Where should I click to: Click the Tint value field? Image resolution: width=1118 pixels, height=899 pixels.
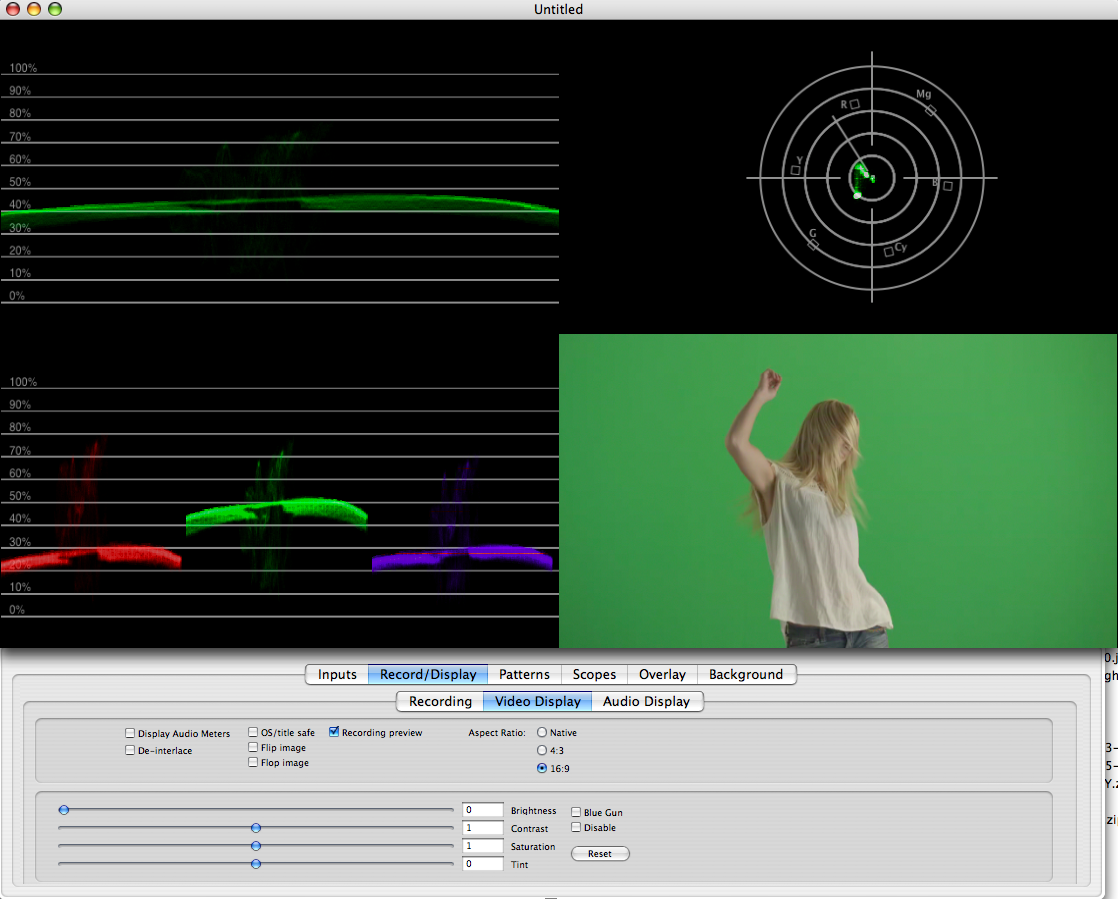point(483,863)
